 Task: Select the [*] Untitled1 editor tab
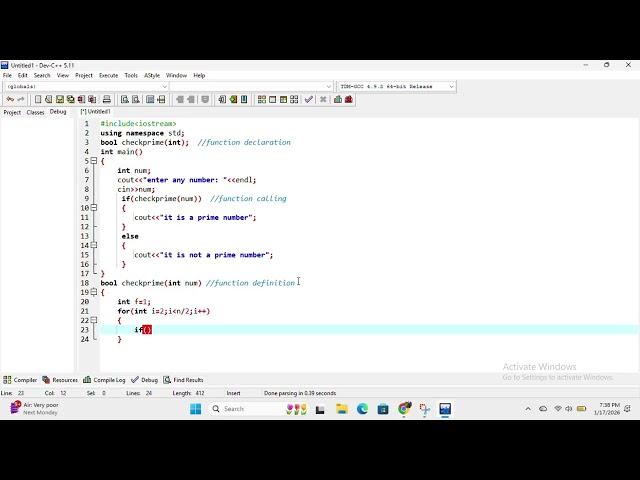coord(96,111)
